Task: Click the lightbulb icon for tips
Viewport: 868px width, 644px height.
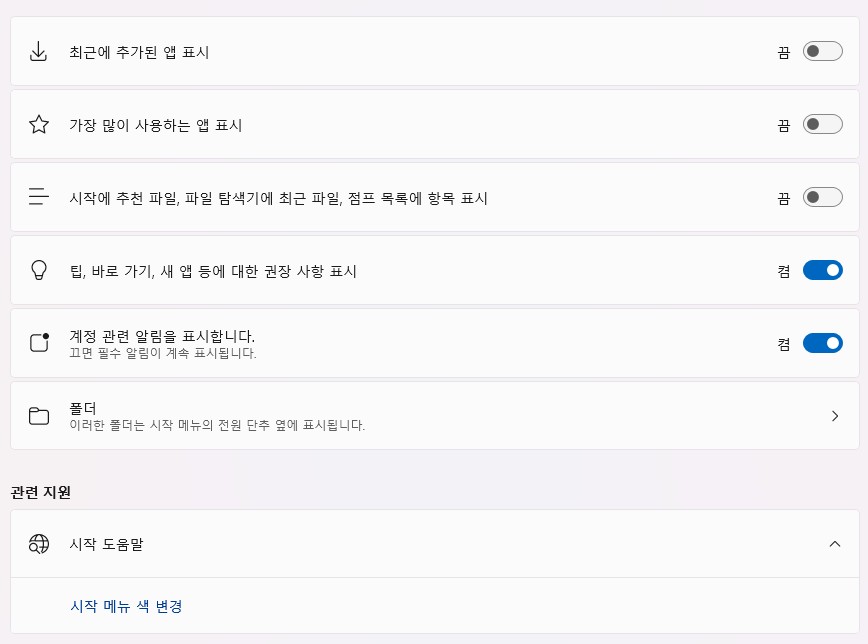Action: (39, 271)
